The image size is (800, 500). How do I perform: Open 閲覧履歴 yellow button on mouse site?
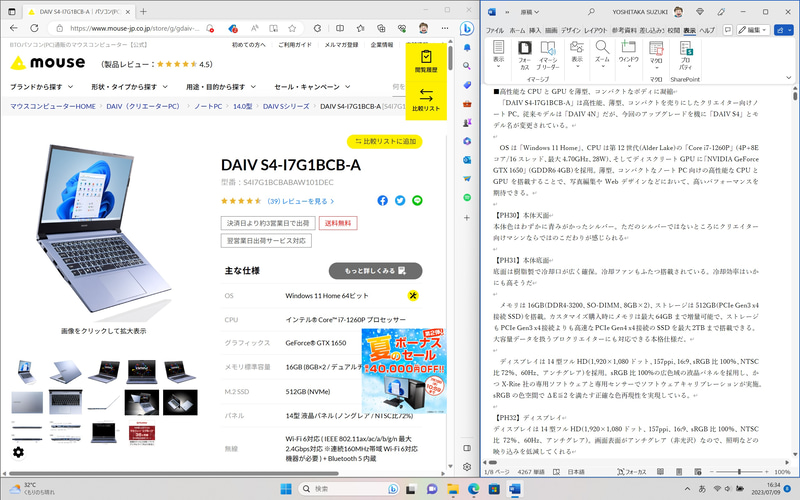coord(426,61)
